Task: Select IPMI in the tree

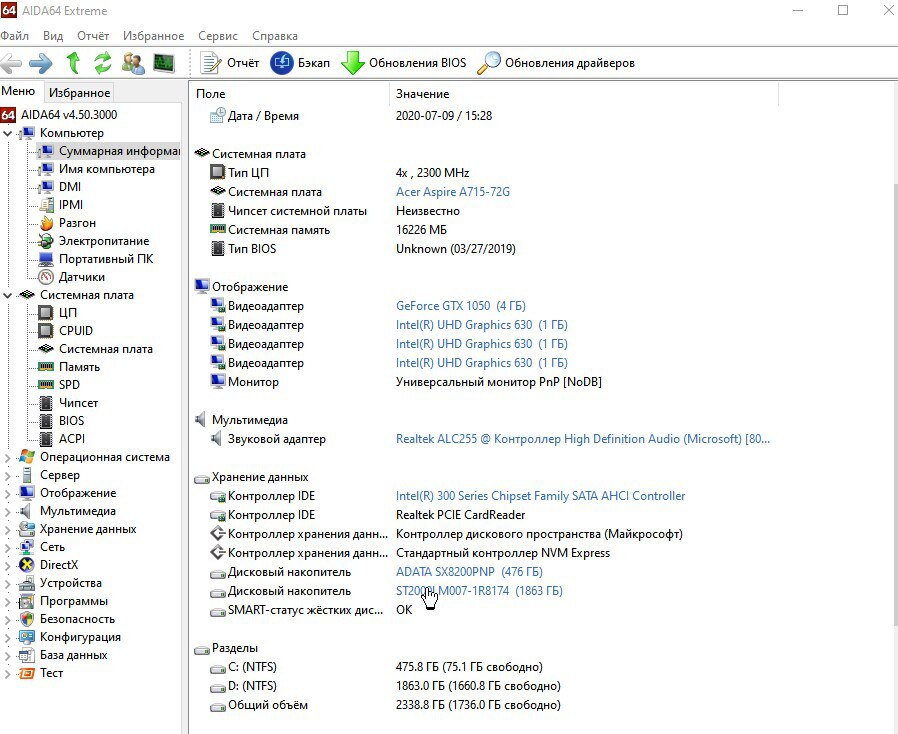Action: [61, 205]
